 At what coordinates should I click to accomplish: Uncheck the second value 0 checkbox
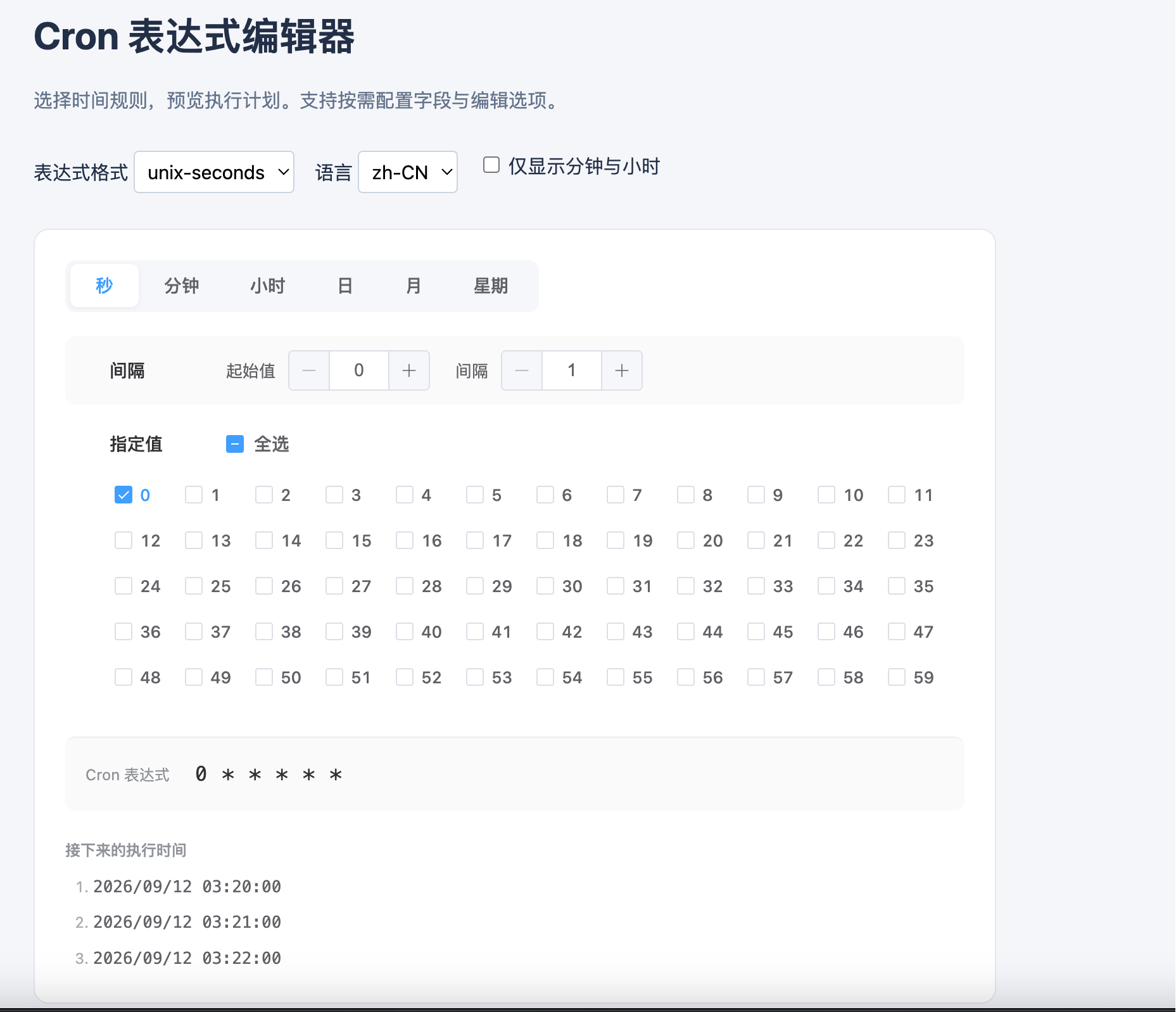(x=123, y=495)
